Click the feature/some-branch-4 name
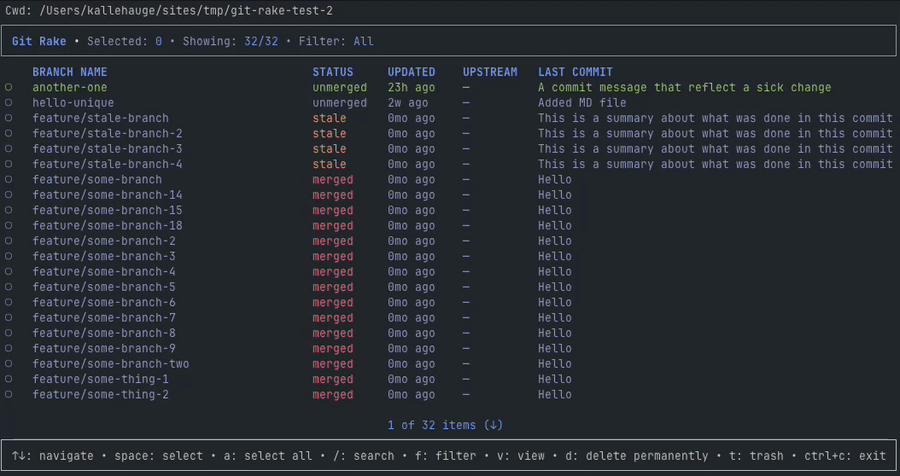Viewport: 900px width, 476px height. click(104, 272)
